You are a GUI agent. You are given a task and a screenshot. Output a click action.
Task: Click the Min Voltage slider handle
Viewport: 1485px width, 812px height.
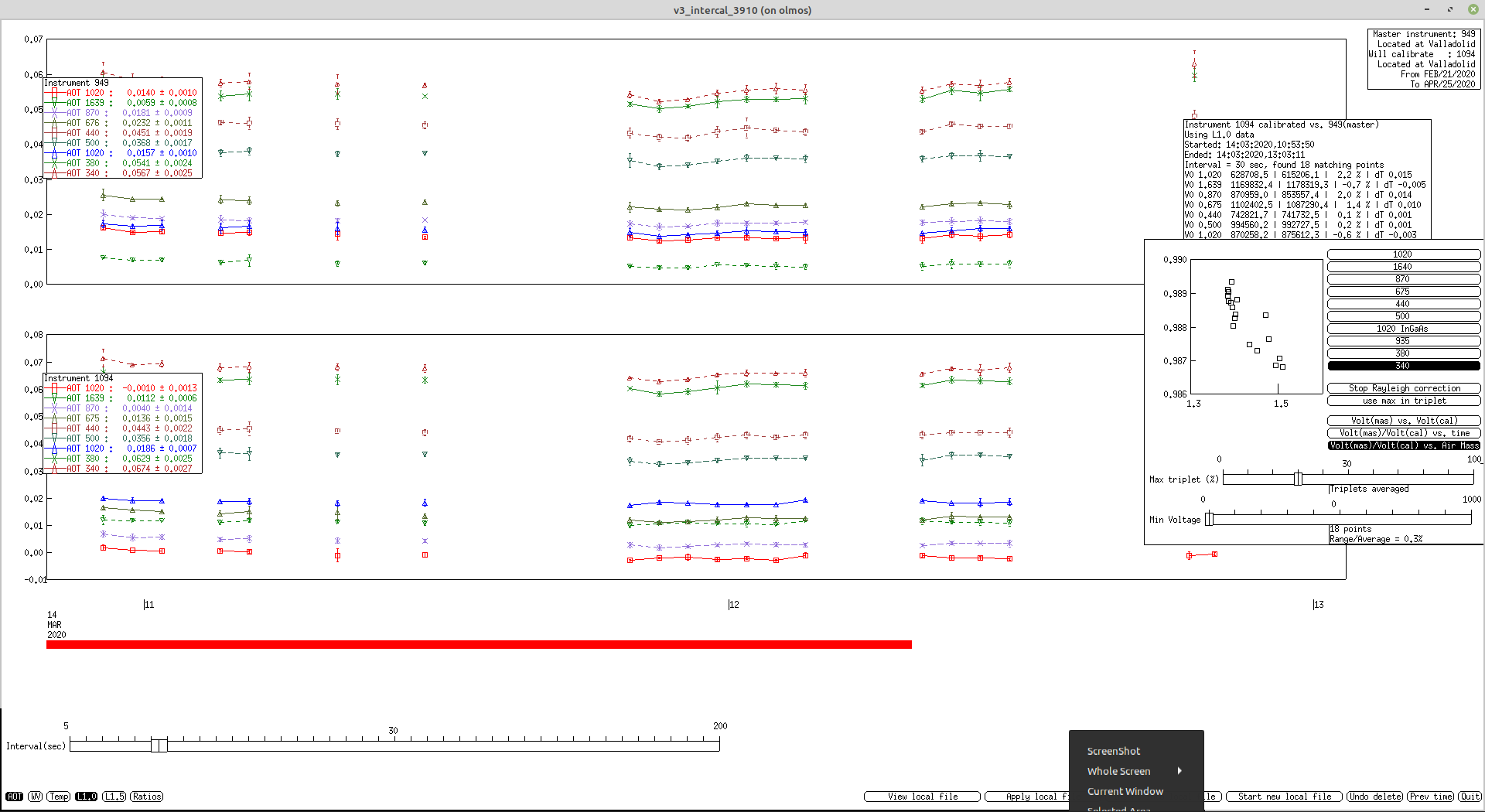[x=1210, y=519]
